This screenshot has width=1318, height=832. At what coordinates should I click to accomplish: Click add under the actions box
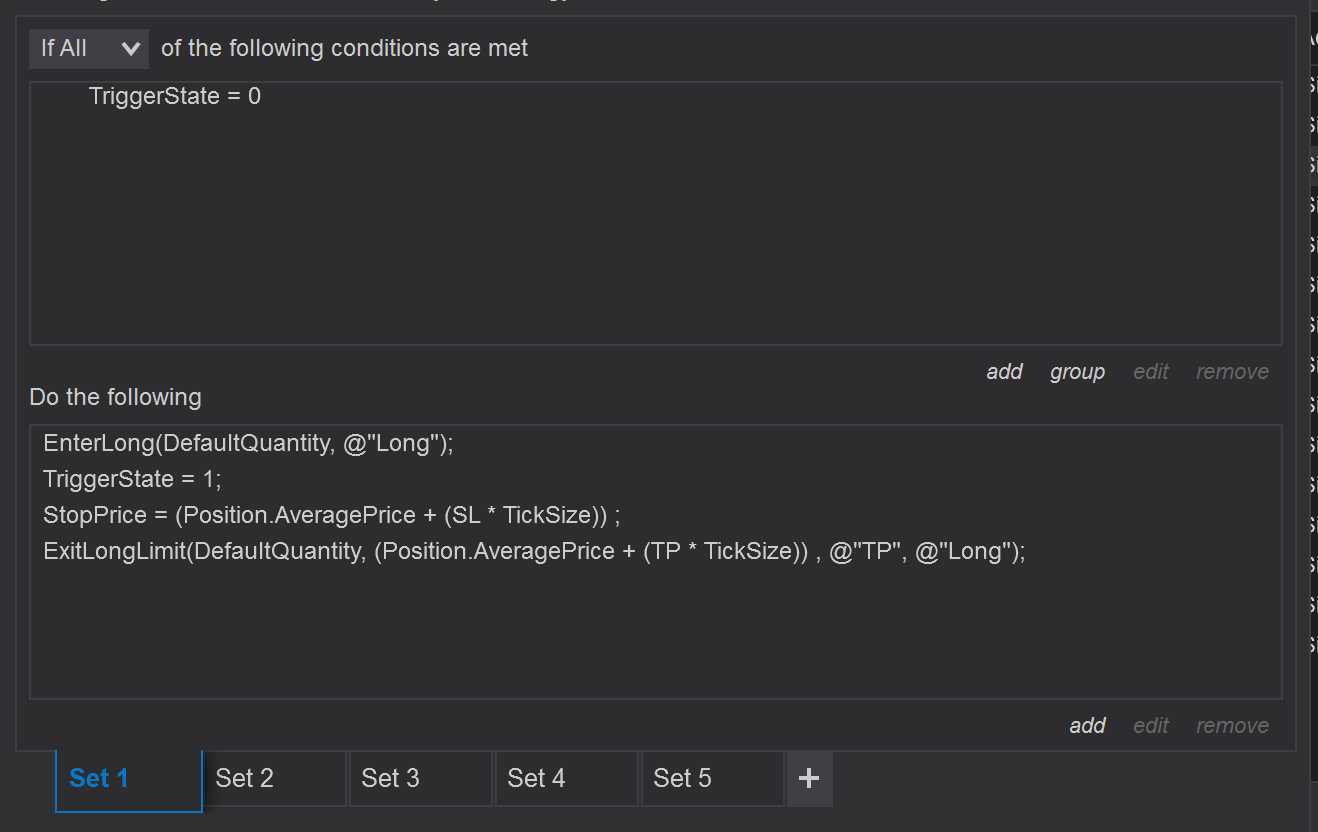click(x=1087, y=726)
